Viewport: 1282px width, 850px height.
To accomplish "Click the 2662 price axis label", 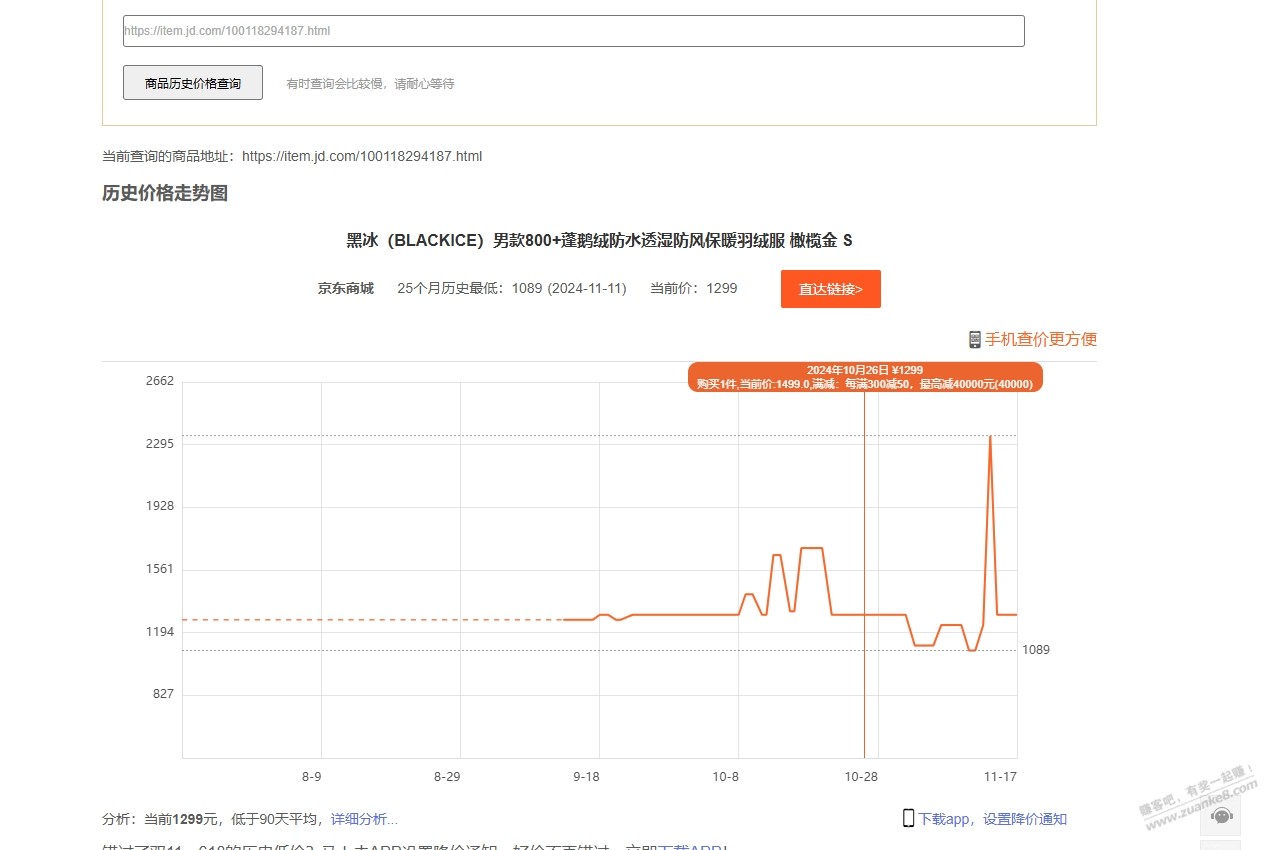I will point(160,381).
